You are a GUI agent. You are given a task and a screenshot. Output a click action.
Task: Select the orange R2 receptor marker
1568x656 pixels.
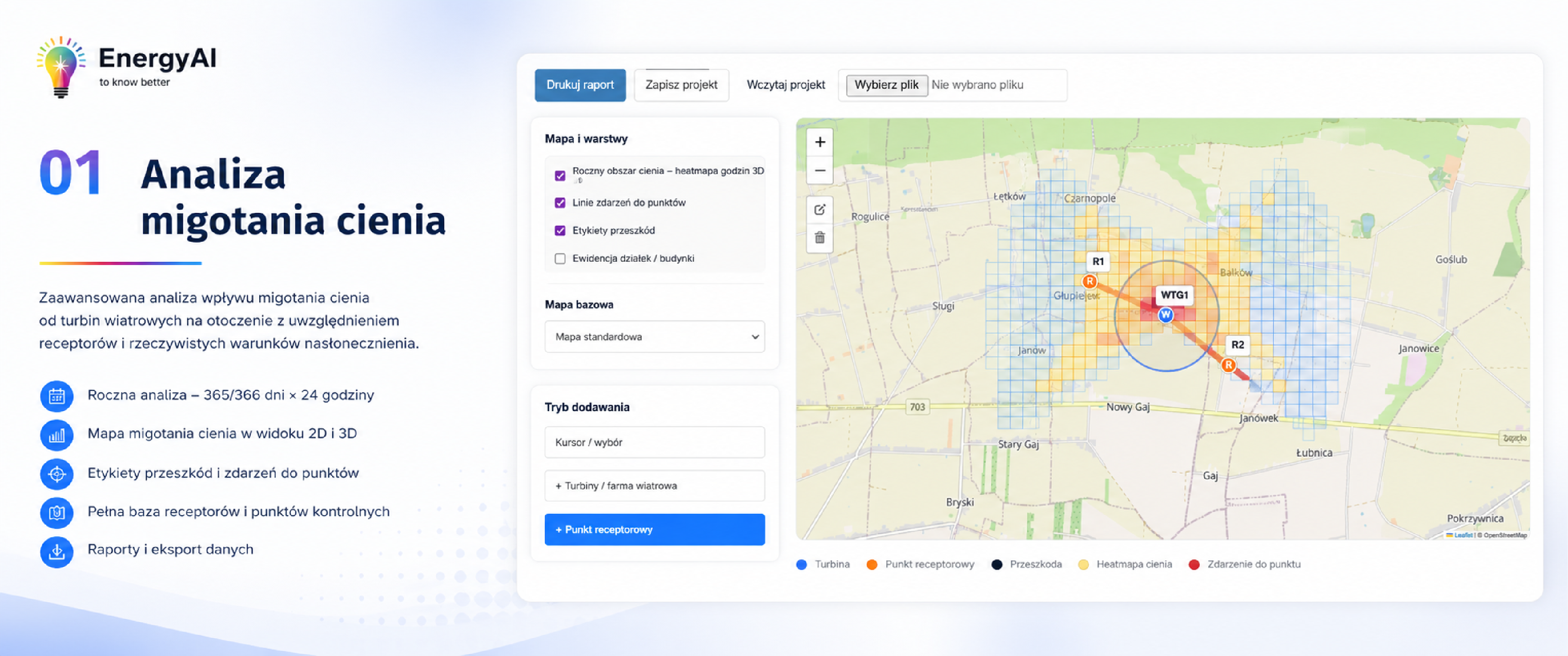pos(1228,365)
